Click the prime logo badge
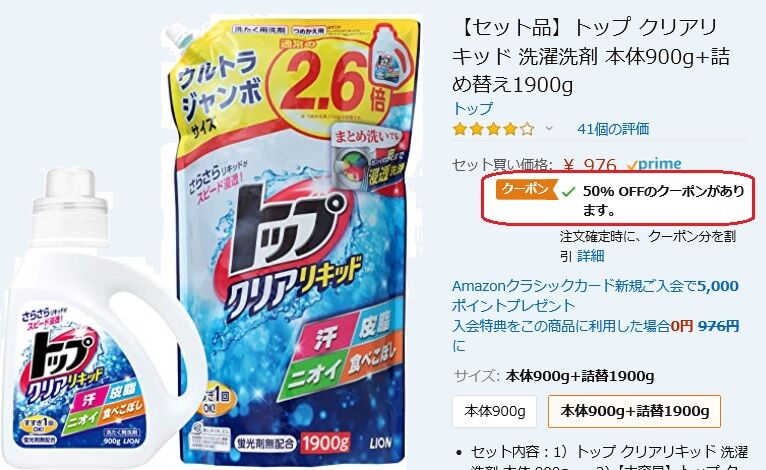Viewport: 766px width, 470px height. [x=654, y=165]
